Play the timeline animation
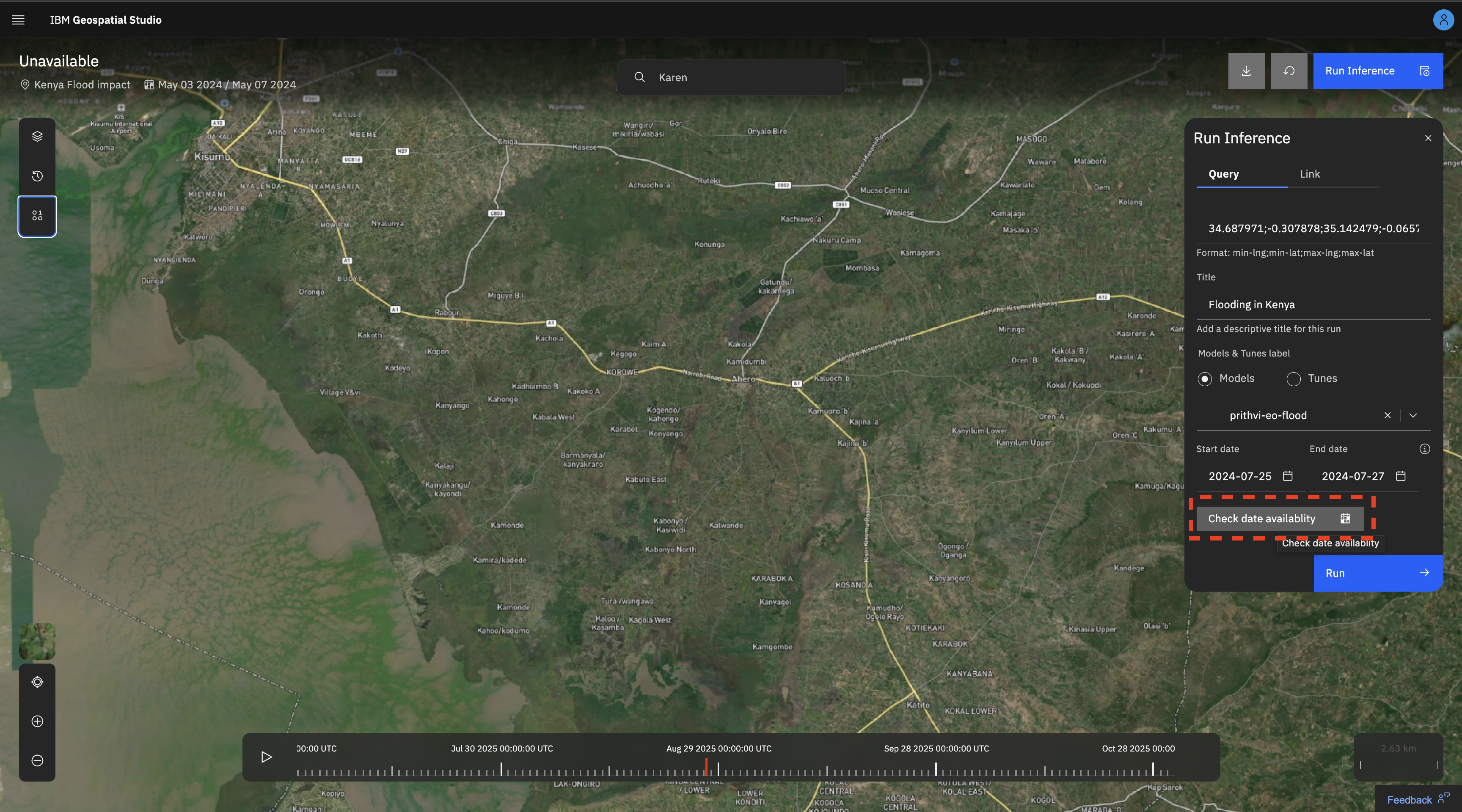The width and height of the screenshot is (1462, 812). [266, 757]
